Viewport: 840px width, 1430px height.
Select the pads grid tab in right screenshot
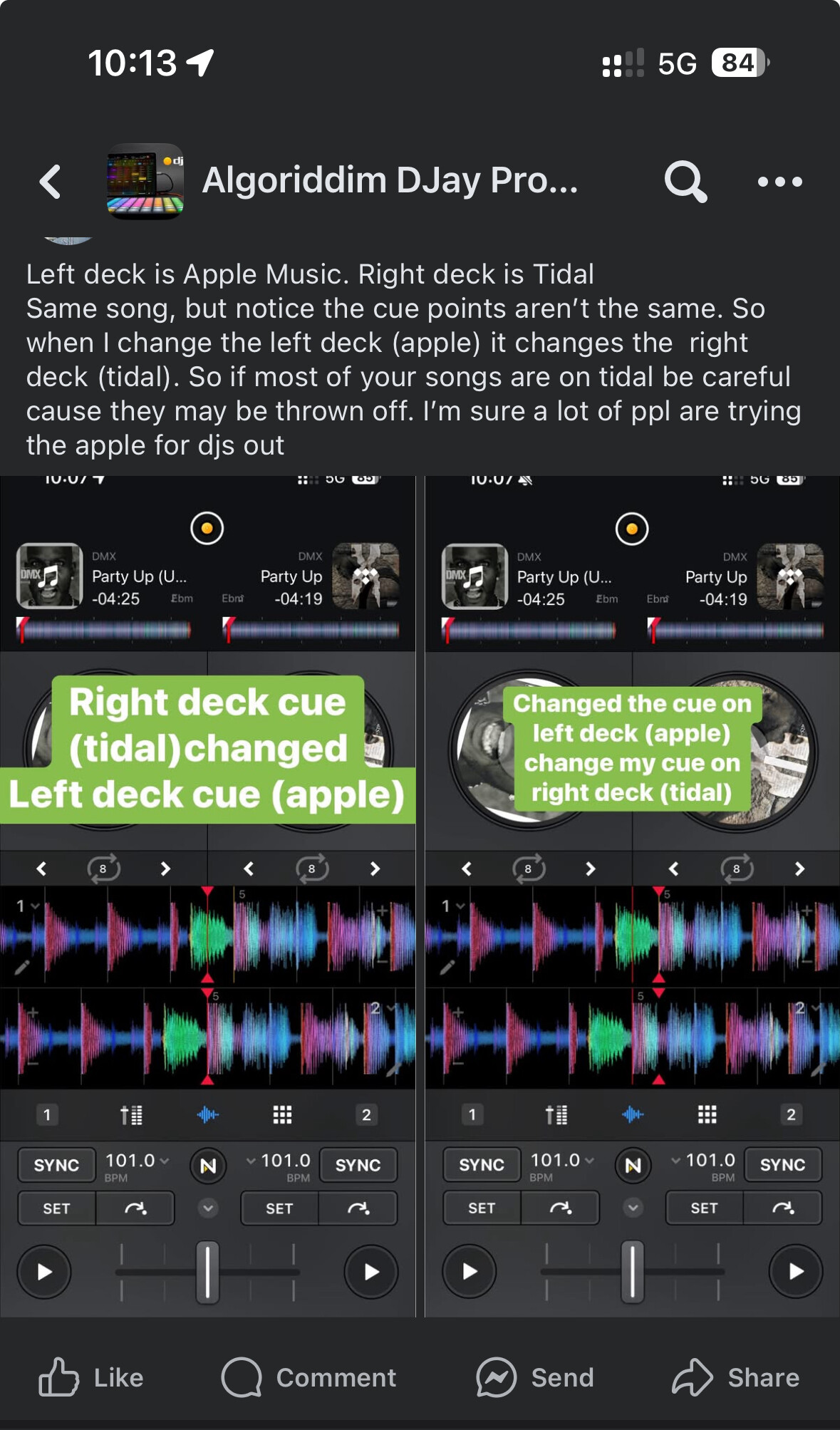pyautogui.click(x=707, y=1114)
